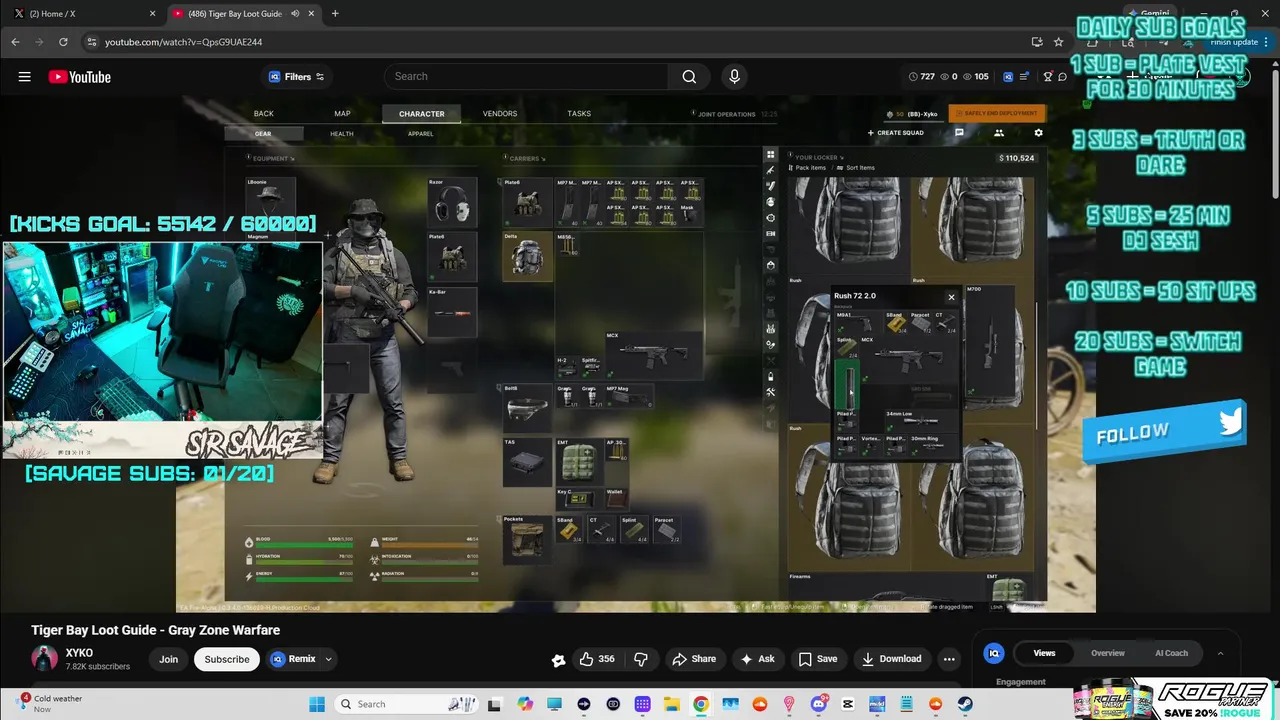The width and height of the screenshot is (1280, 720).
Task: Switch to the Home / X tab
Action: pyautogui.click(x=82, y=14)
